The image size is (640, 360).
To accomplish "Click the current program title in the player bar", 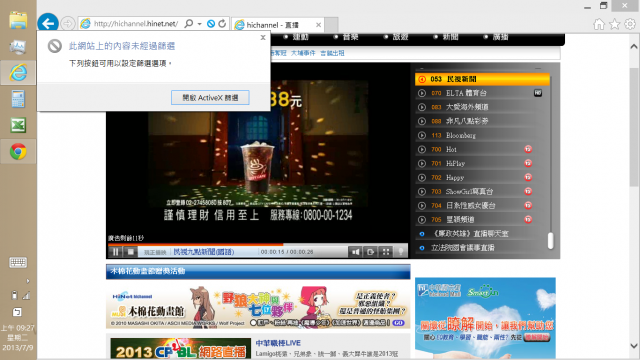I will tap(204, 252).
